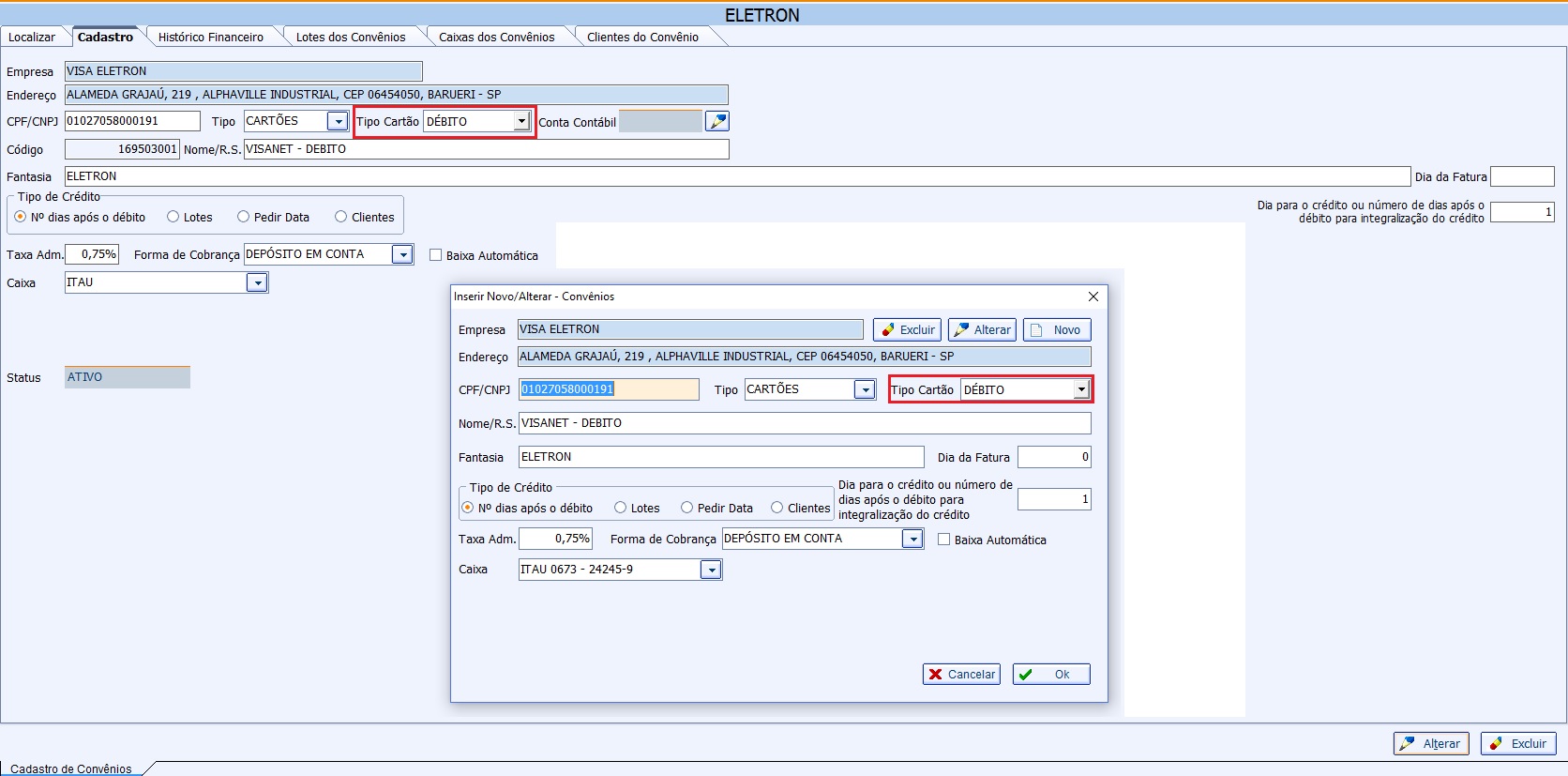Select the Cadastro tab
The width and height of the screenshot is (1568, 776).
[105, 37]
